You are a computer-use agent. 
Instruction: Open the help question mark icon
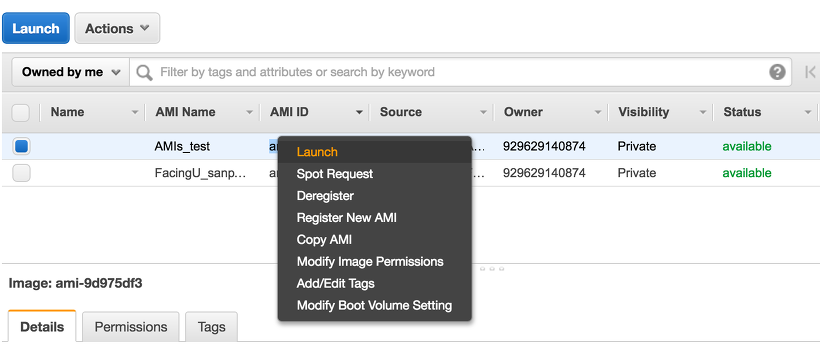coord(777,72)
